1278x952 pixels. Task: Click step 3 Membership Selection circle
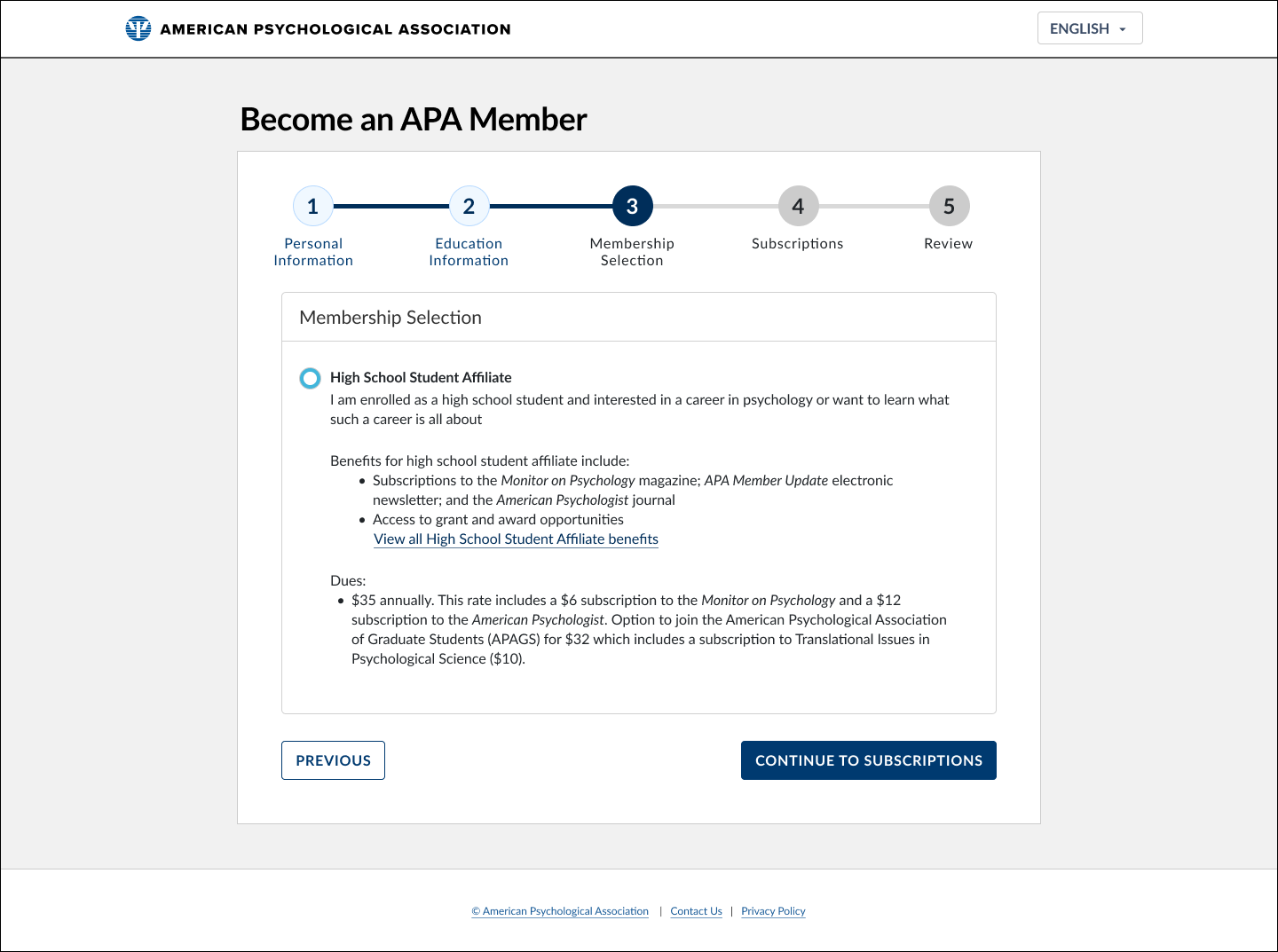[x=632, y=206]
